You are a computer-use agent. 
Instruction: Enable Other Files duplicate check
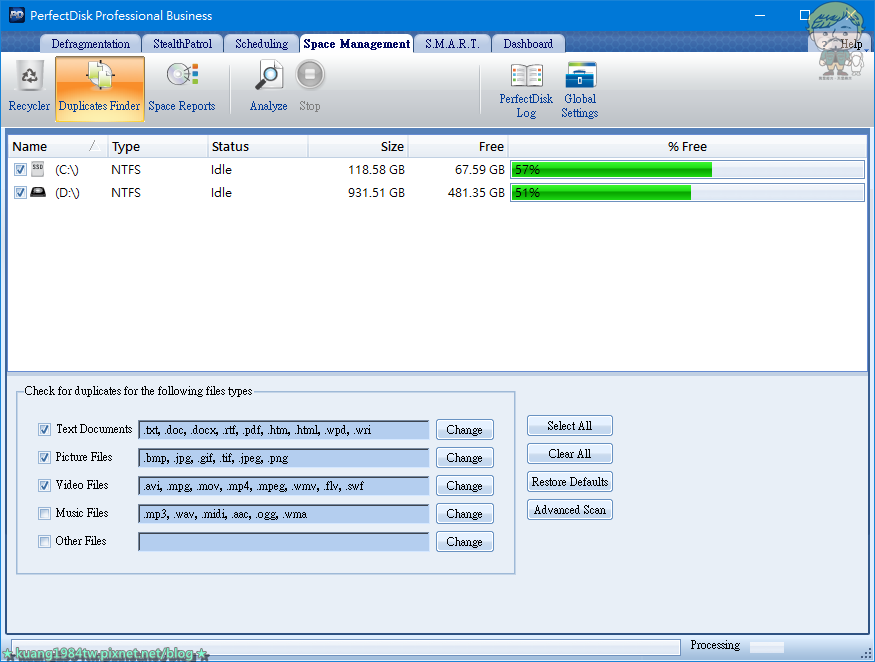45,541
